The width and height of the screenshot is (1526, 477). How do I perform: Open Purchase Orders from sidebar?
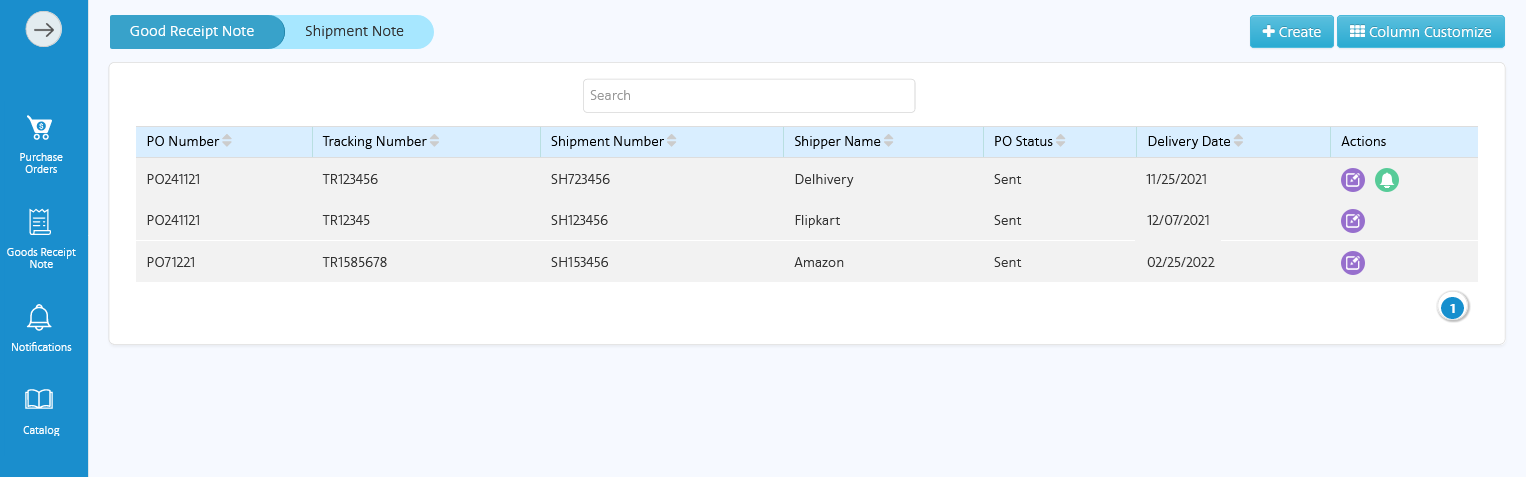pos(40,130)
